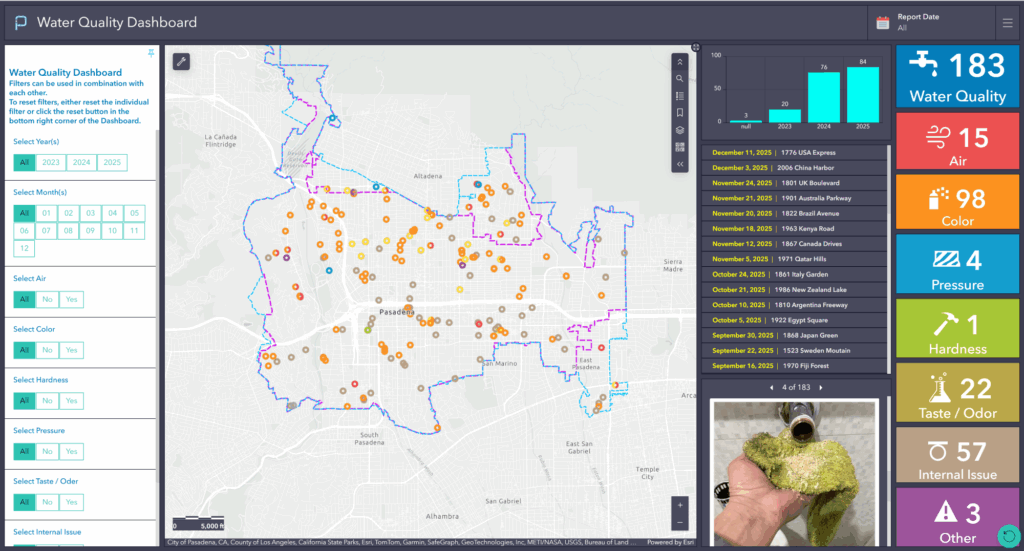Select the Water Quality faucet indicator
The width and height of the screenshot is (1024, 551).
957,77
